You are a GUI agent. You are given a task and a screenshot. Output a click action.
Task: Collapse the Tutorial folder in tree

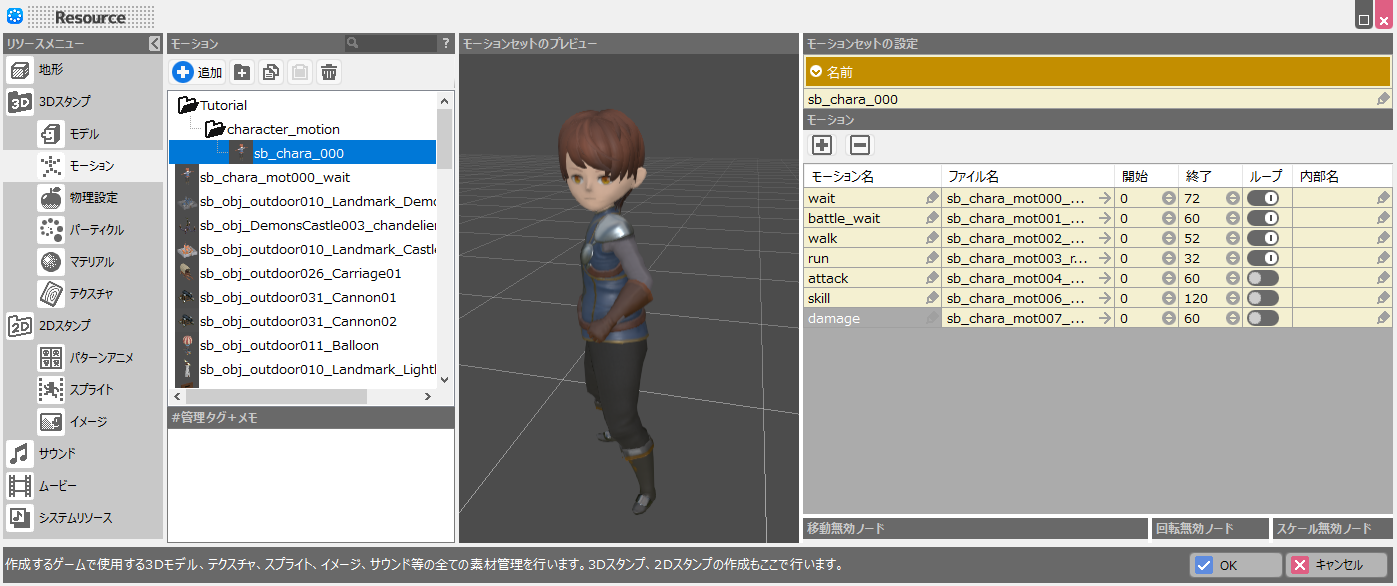(187, 105)
